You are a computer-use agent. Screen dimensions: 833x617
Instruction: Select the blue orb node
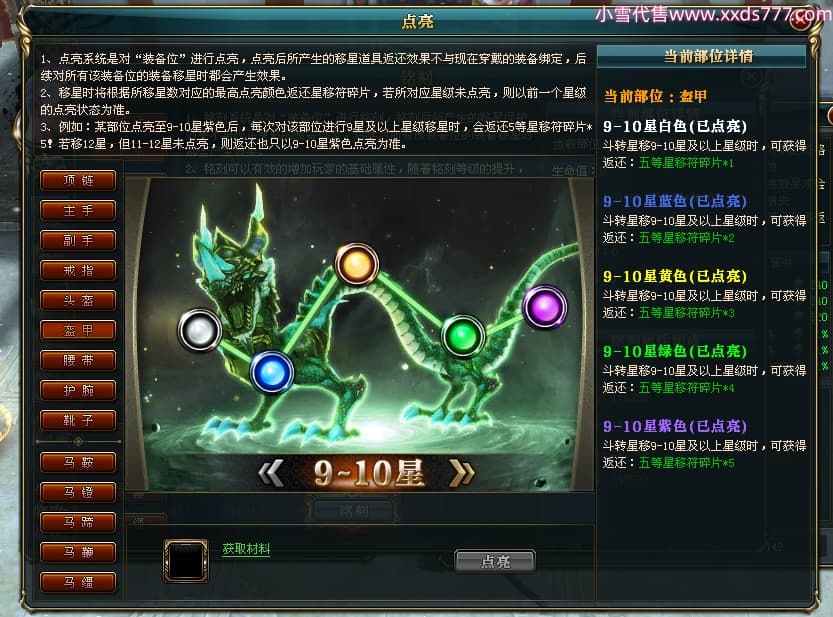pyautogui.click(x=271, y=372)
